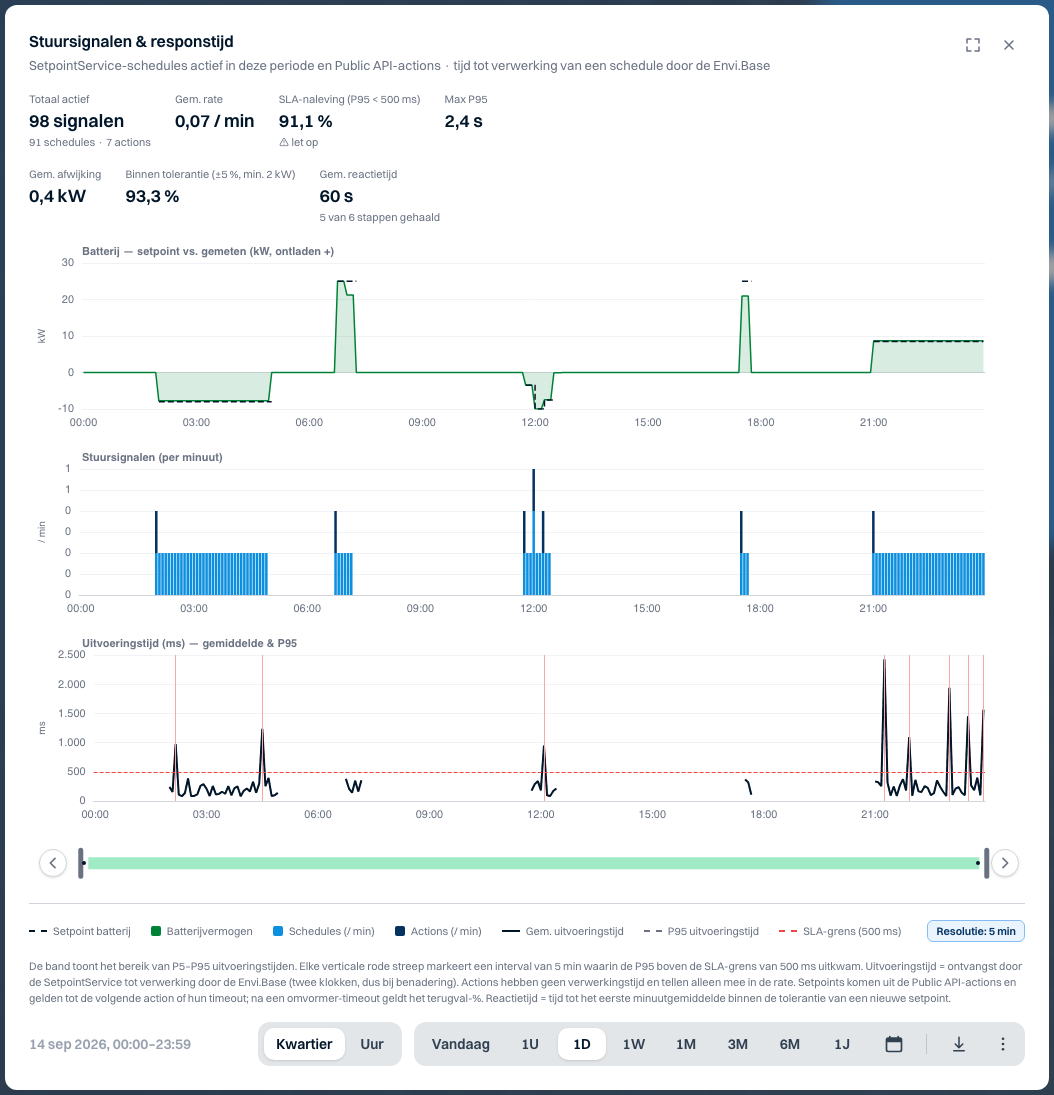Switch range to 1D
The height and width of the screenshot is (1095, 1054).
pos(582,1044)
